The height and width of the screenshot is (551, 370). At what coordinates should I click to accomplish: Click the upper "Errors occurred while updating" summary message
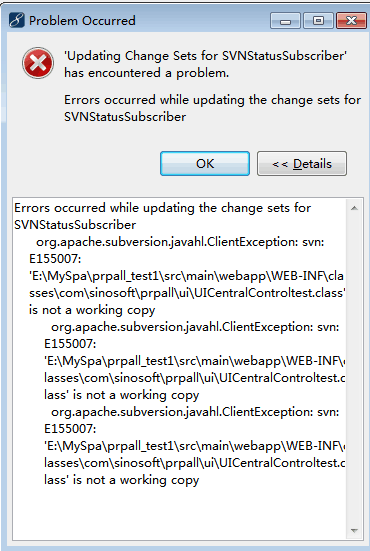click(212, 108)
